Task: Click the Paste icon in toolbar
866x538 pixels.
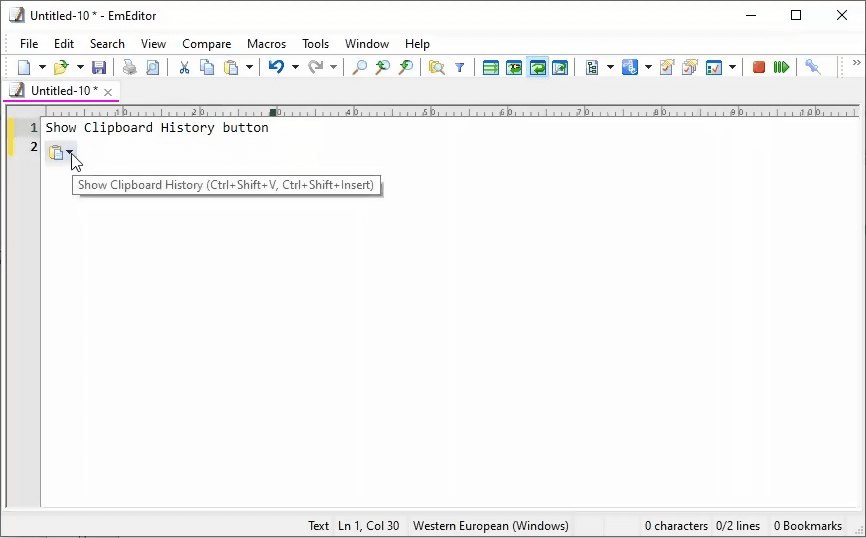Action: coord(231,67)
